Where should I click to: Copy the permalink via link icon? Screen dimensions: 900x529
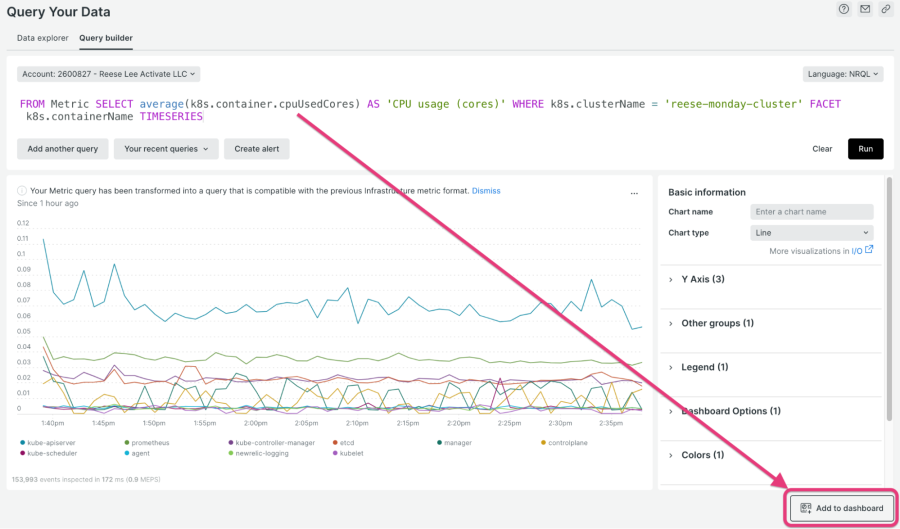tap(885, 10)
